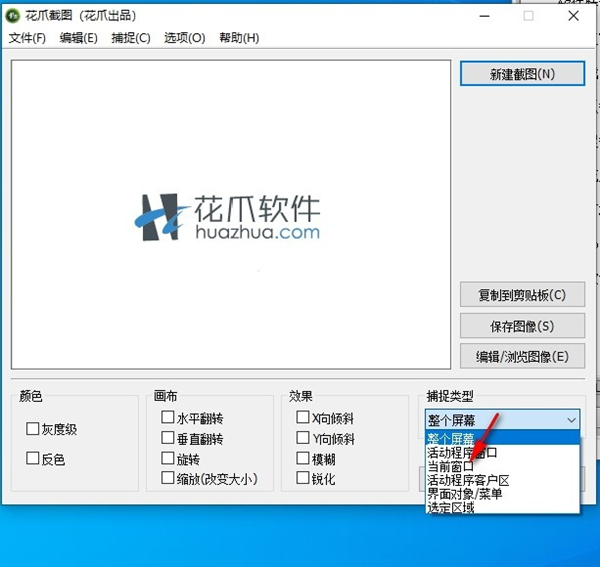The width and height of the screenshot is (600, 567).
Task: Minimize the 花爪截图 window
Action: [x=484, y=16]
